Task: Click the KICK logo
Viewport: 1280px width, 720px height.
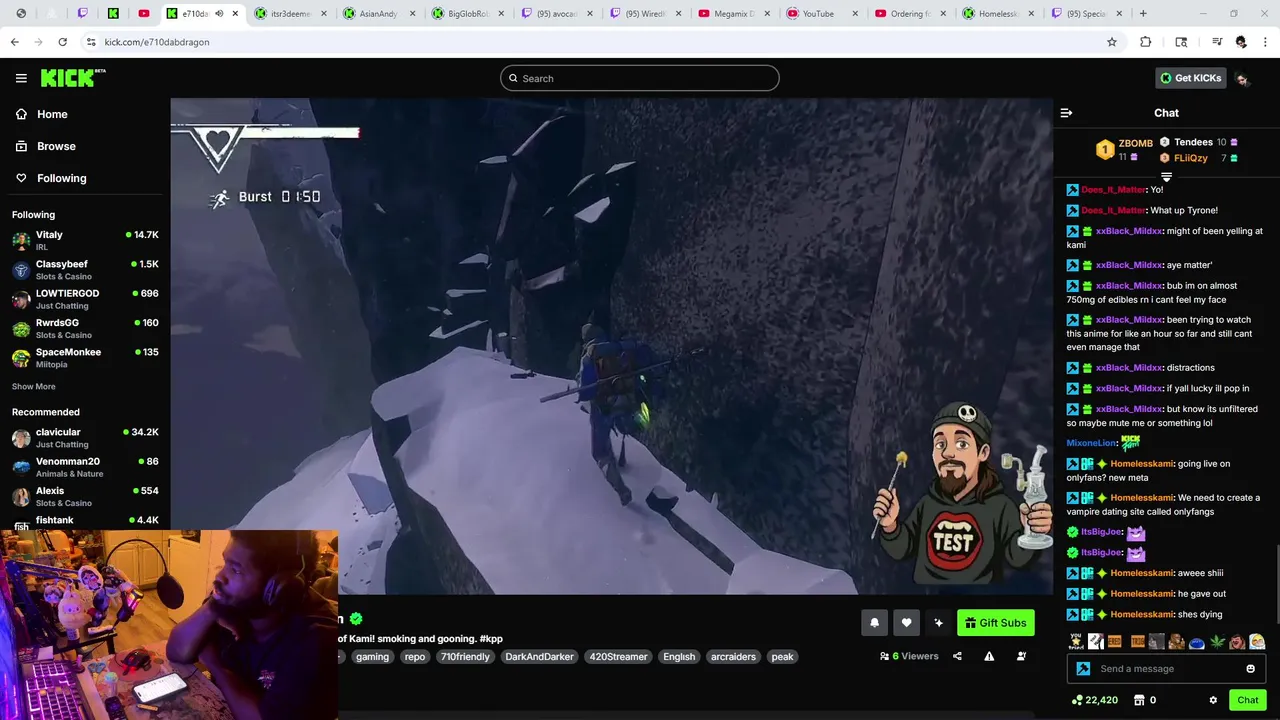Action: pos(72,78)
